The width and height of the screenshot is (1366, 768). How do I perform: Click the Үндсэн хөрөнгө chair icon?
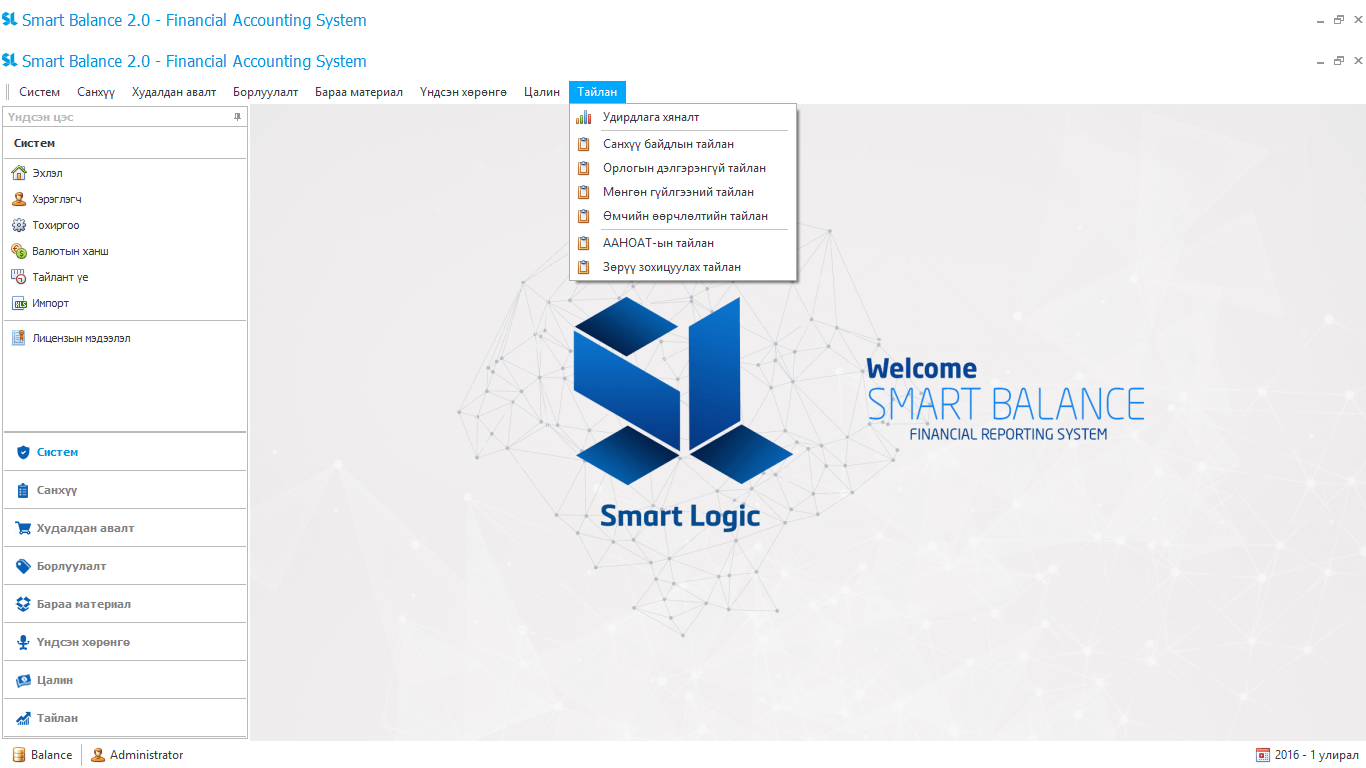click(x=23, y=642)
